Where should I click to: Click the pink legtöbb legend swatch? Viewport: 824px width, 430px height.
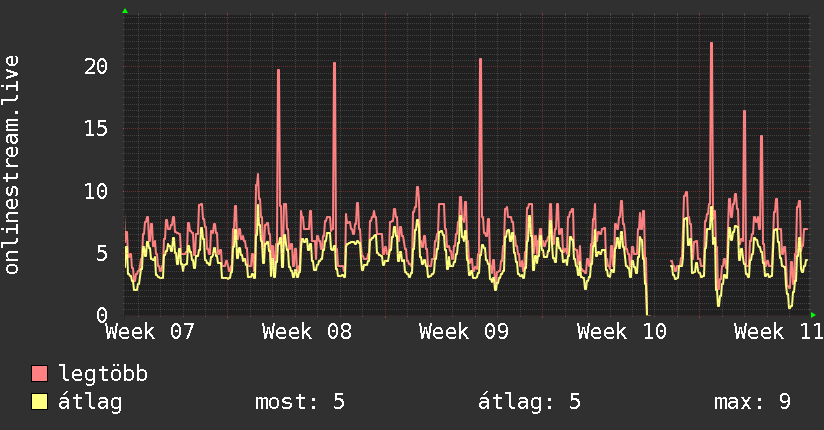tap(39, 373)
